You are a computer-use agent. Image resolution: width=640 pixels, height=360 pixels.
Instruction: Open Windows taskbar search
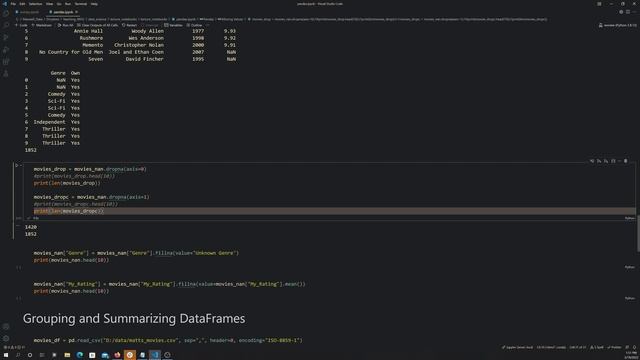(18, 355)
